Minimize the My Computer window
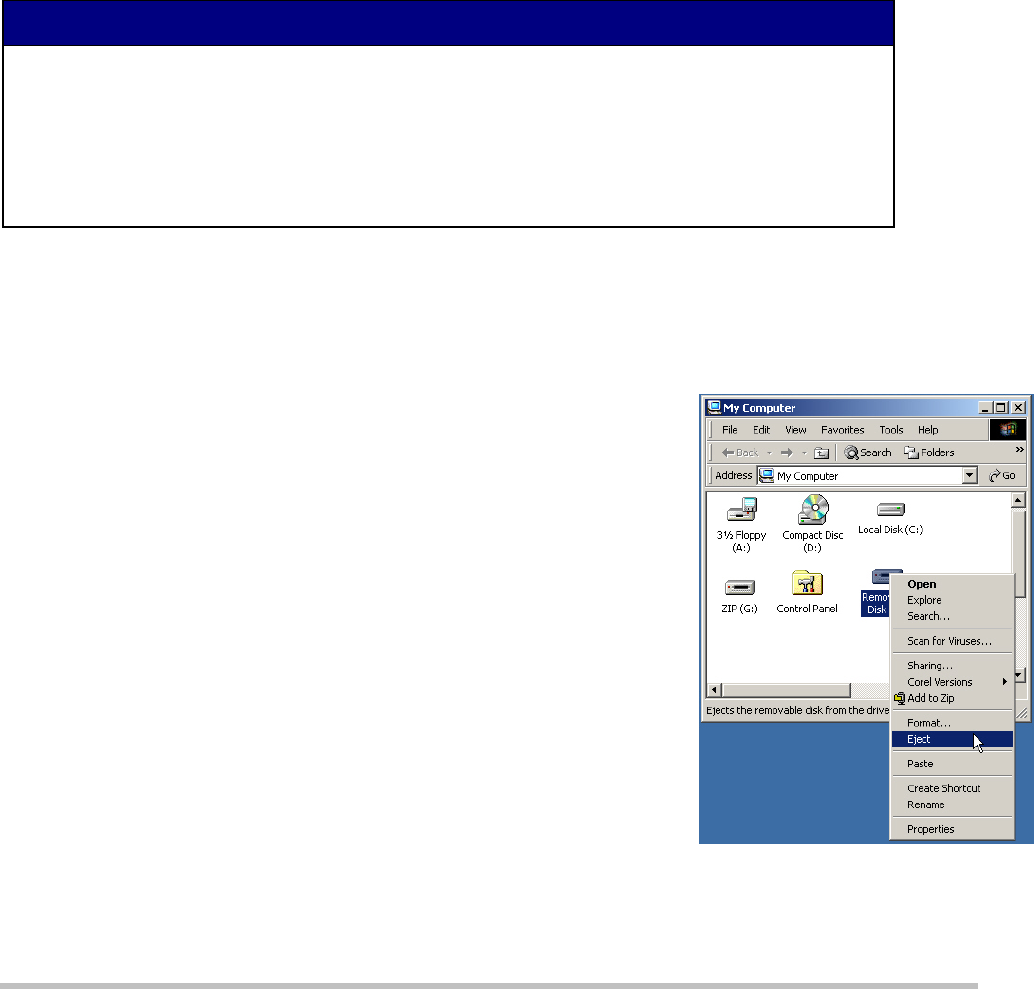The height and width of the screenshot is (989, 1034). (x=985, y=408)
